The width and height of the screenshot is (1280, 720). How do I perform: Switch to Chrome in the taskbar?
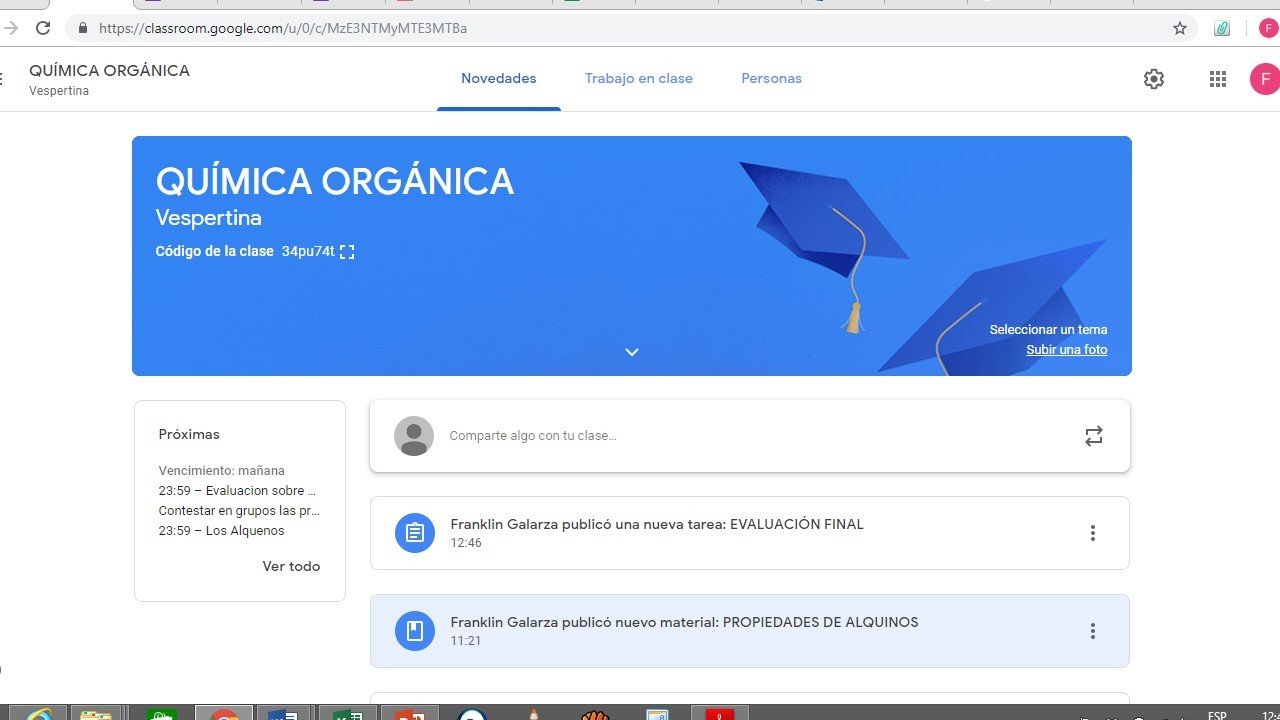click(x=223, y=713)
